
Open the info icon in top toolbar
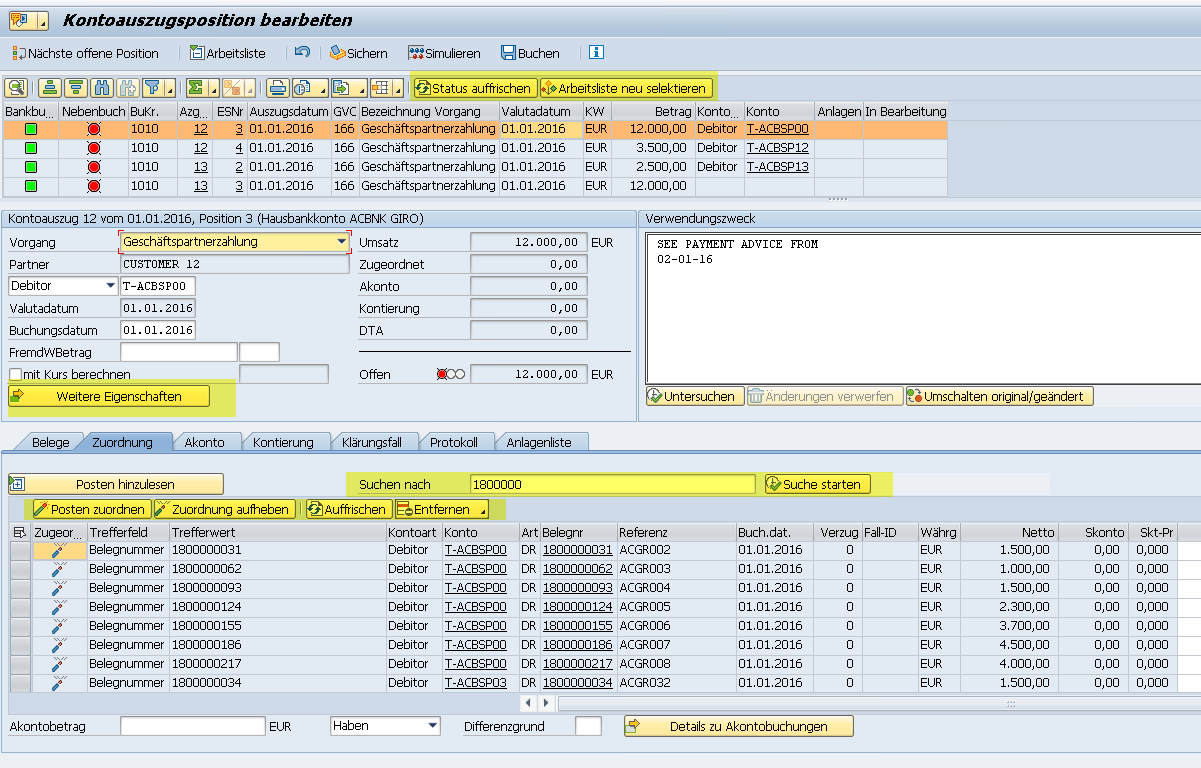tap(597, 52)
